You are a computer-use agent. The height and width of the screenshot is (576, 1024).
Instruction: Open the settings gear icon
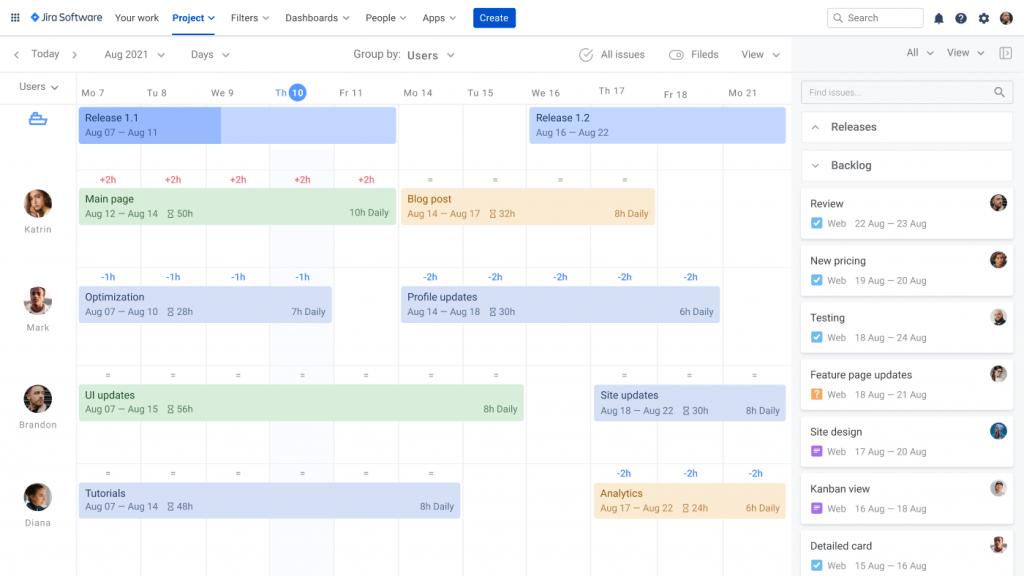click(x=984, y=17)
